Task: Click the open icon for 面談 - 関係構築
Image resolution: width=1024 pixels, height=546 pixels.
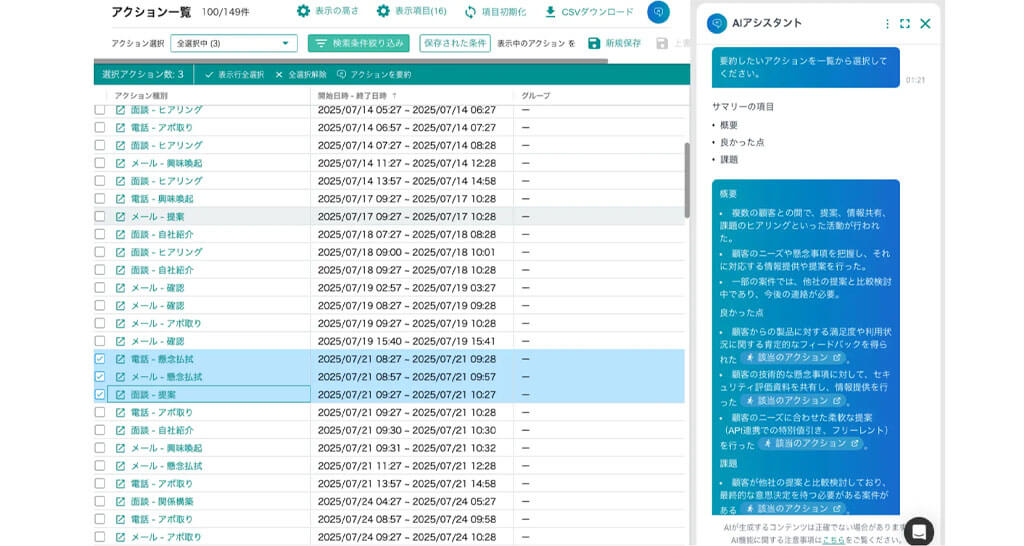Action: click(120, 502)
